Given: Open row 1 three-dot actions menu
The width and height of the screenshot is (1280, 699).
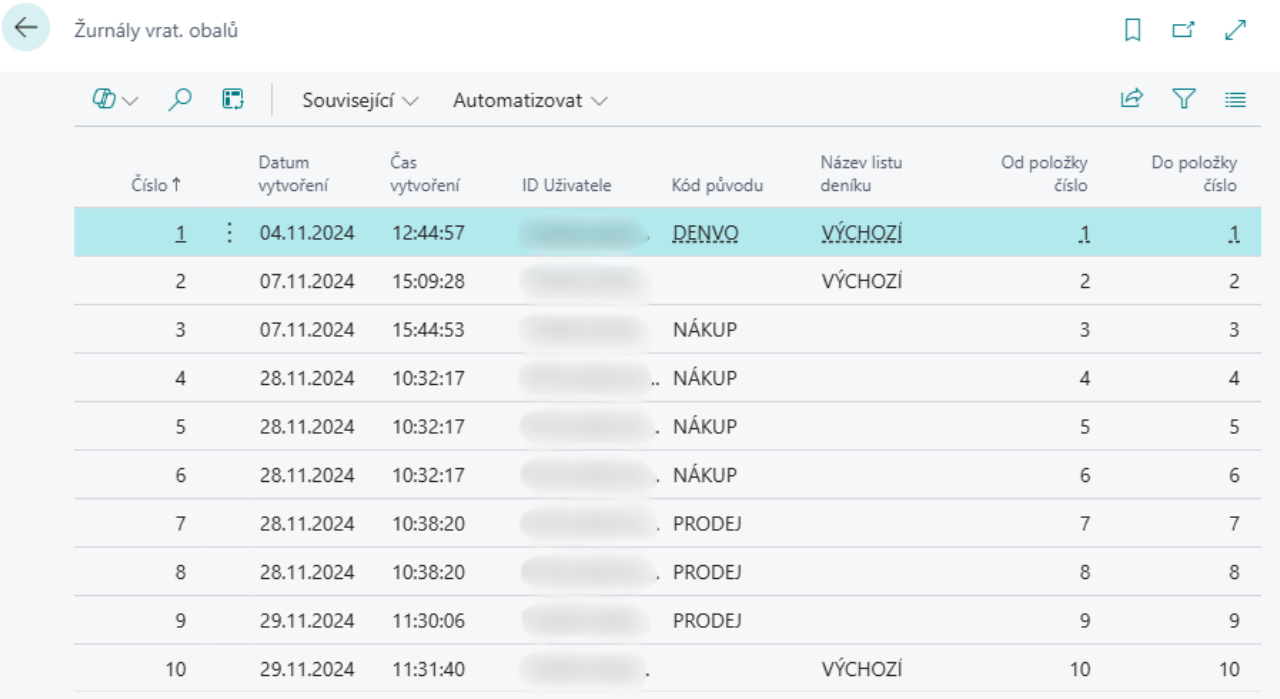Looking at the screenshot, I should click(229, 233).
